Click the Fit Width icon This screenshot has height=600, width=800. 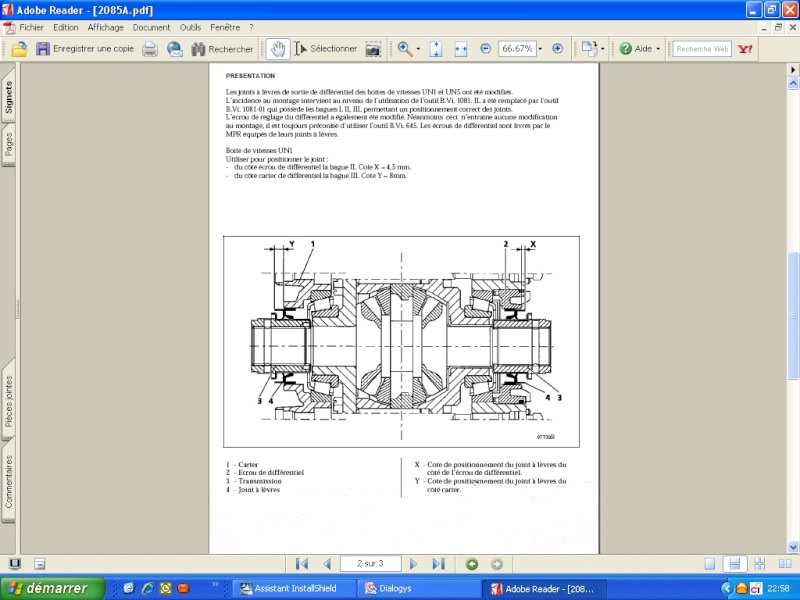[461, 48]
